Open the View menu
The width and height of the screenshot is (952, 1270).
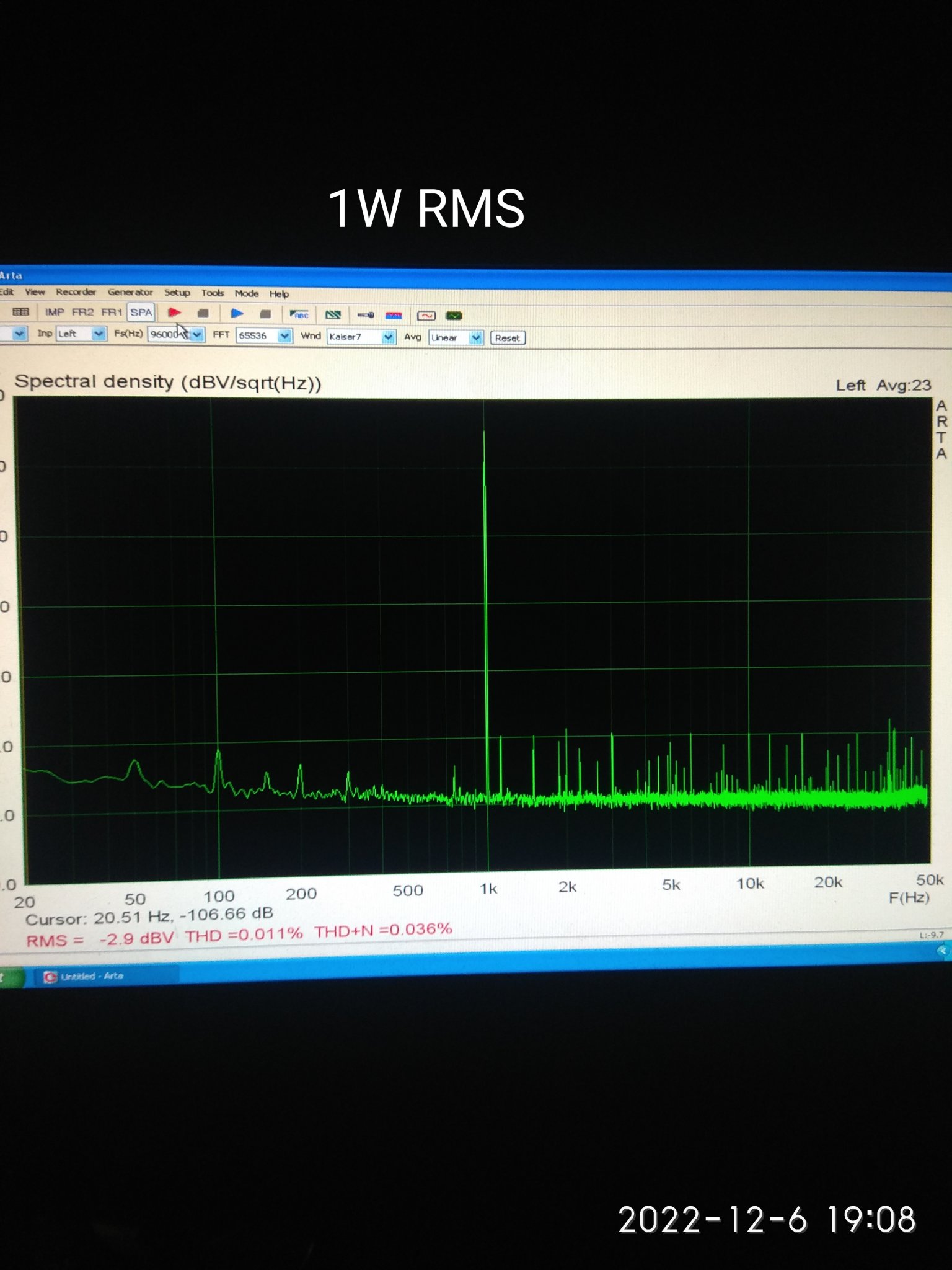tap(35, 291)
